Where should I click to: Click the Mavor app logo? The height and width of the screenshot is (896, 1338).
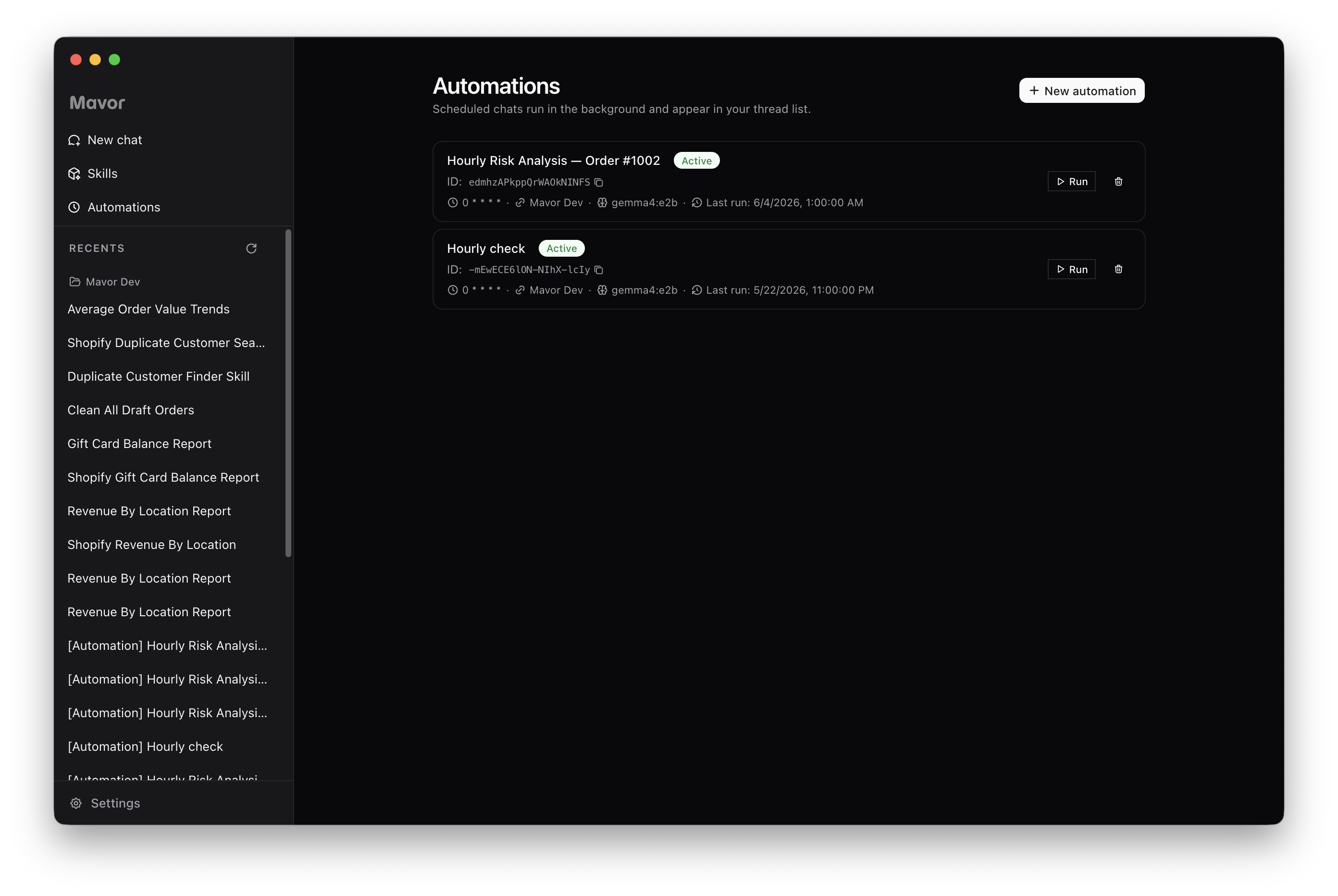pos(97,103)
